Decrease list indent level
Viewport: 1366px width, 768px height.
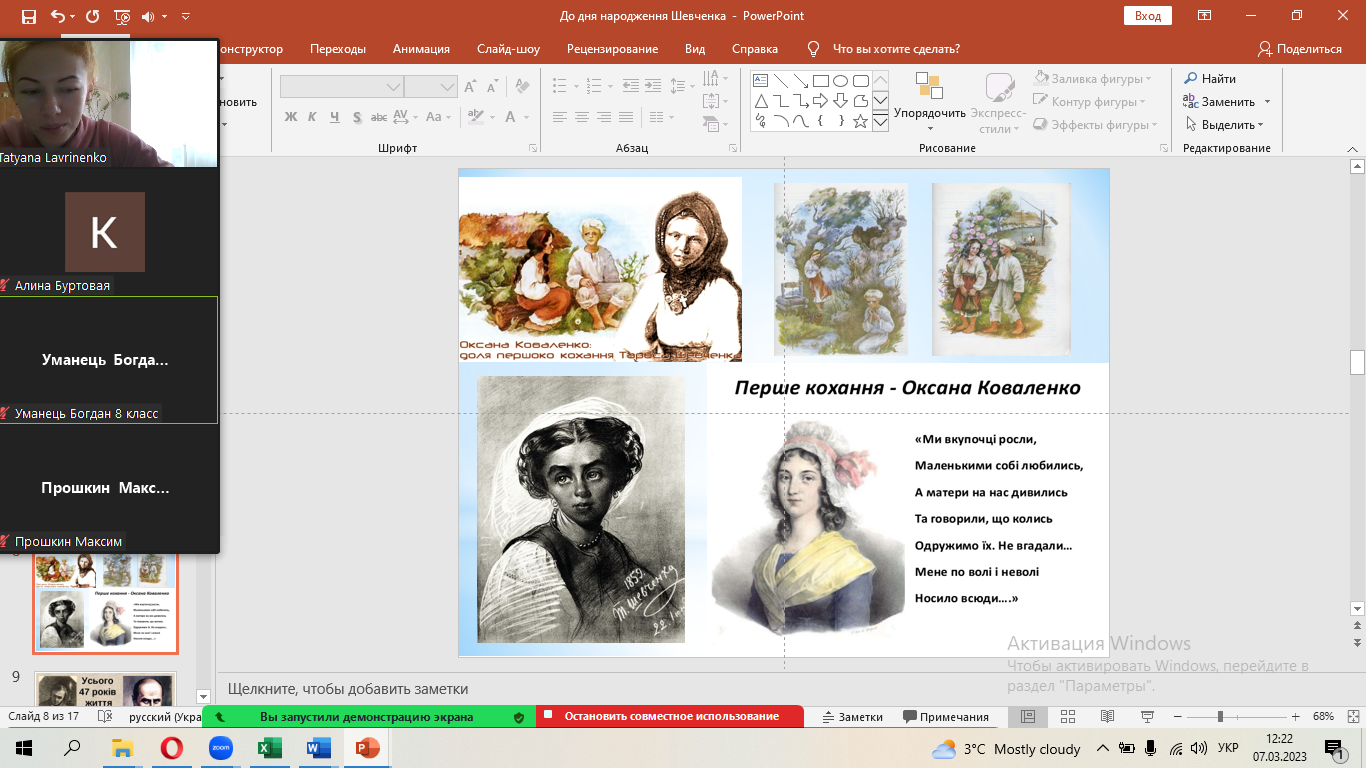[x=630, y=87]
